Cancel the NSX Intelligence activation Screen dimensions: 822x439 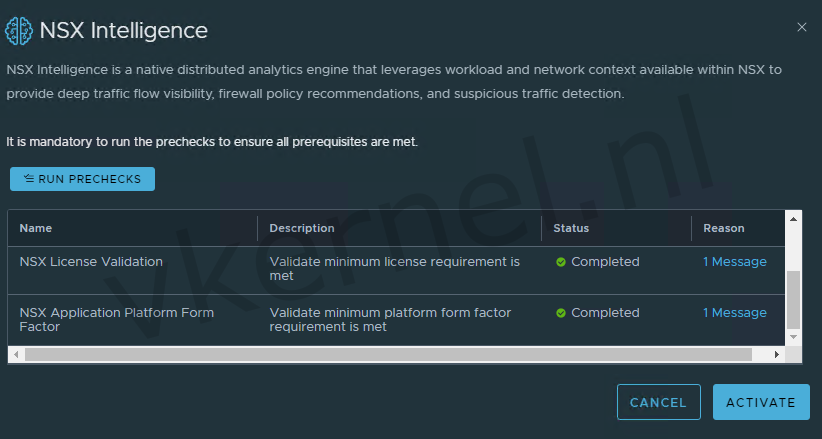coord(658,402)
